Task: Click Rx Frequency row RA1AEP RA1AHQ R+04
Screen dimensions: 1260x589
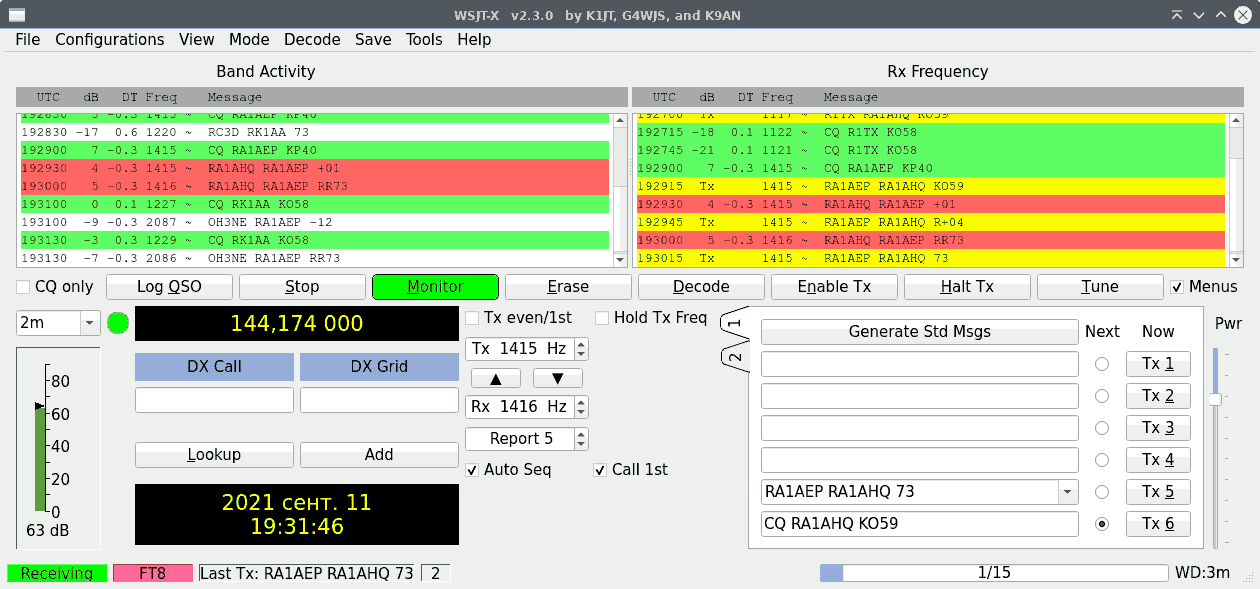Action: 931,222
